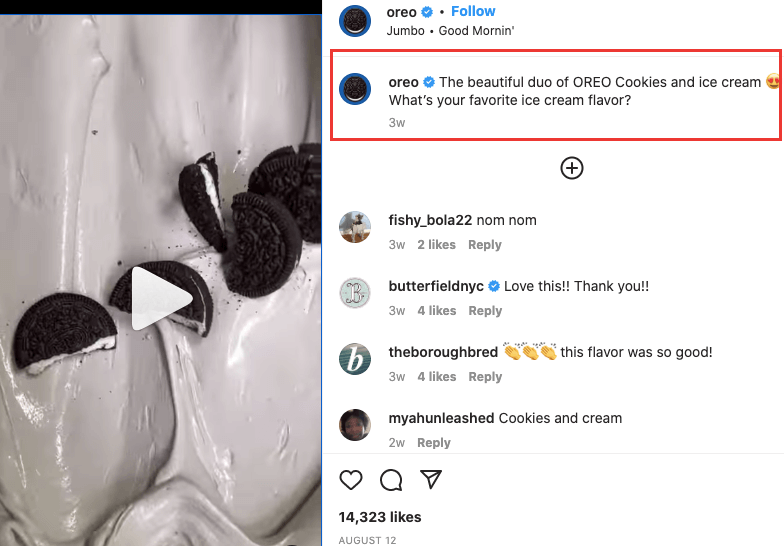Open the comment bubble icon
784x546 pixels.
click(x=391, y=480)
